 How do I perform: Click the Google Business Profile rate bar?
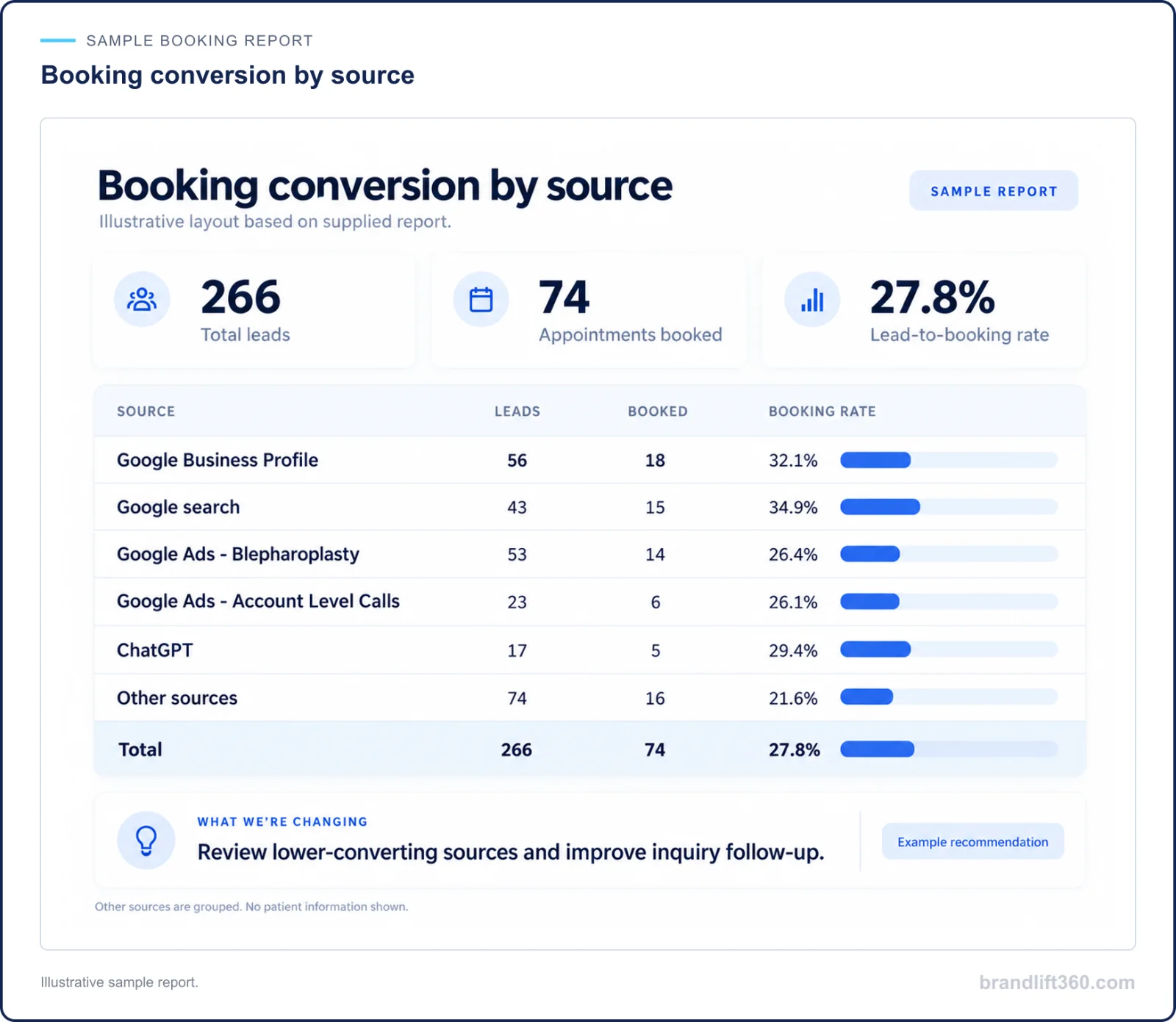[x=949, y=460]
